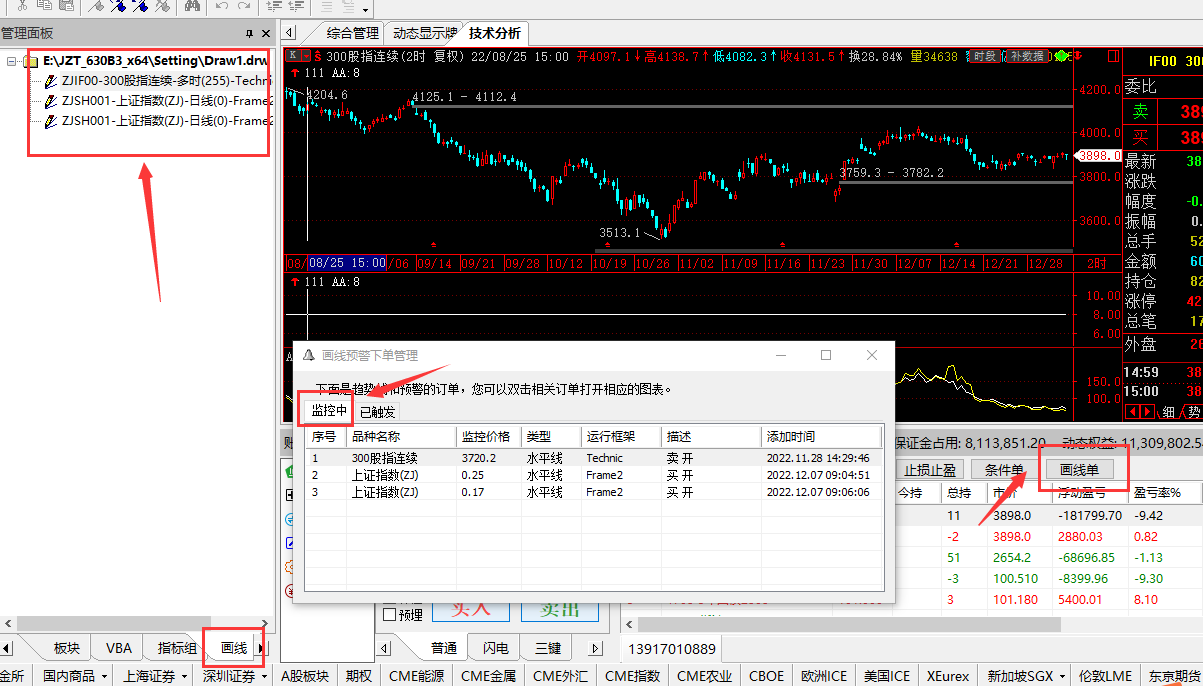Image resolution: width=1203 pixels, height=686 pixels.
Task: Click the 时段 button on chart header
Action: click(985, 56)
